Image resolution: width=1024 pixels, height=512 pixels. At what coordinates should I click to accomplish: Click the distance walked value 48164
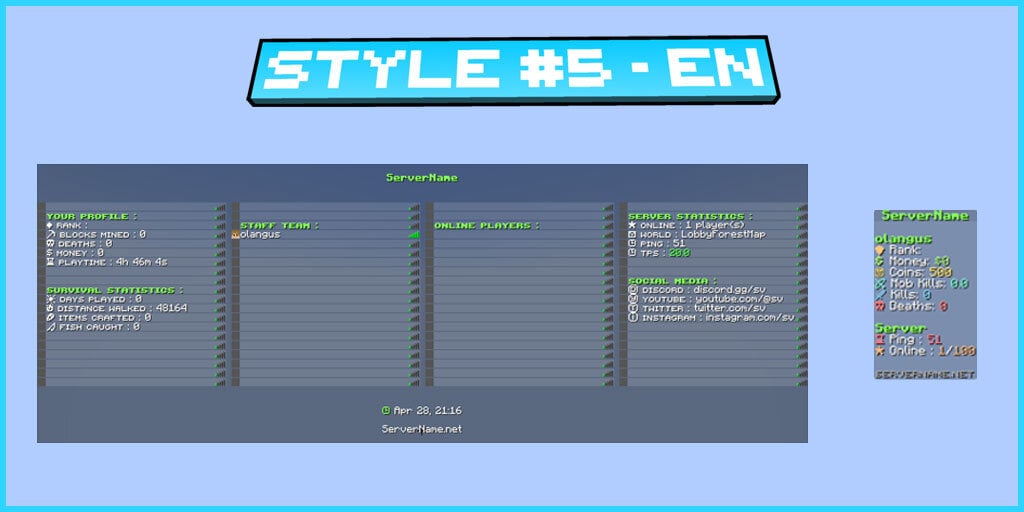(171, 308)
